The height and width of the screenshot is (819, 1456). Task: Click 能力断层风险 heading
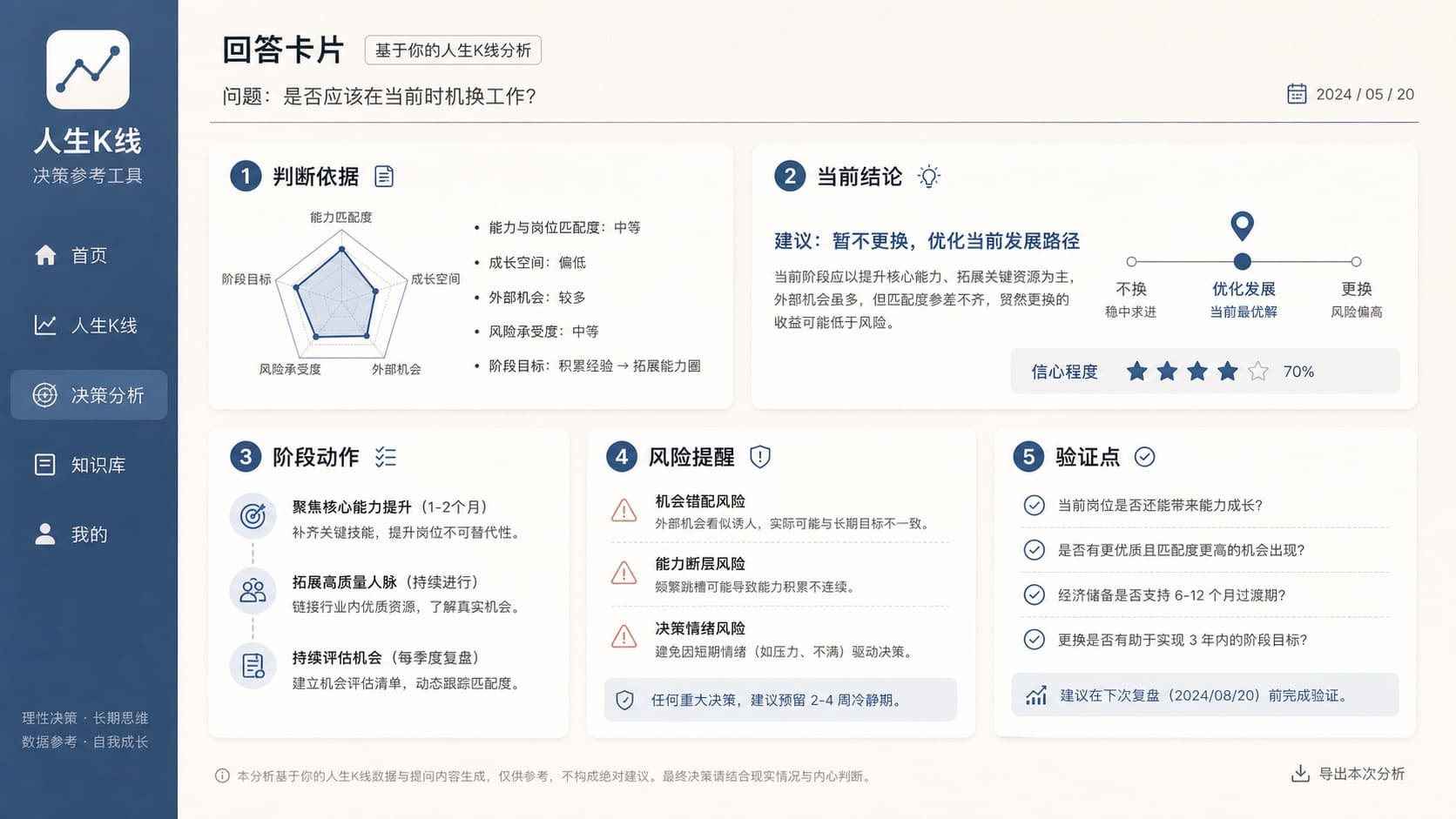click(x=700, y=564)
